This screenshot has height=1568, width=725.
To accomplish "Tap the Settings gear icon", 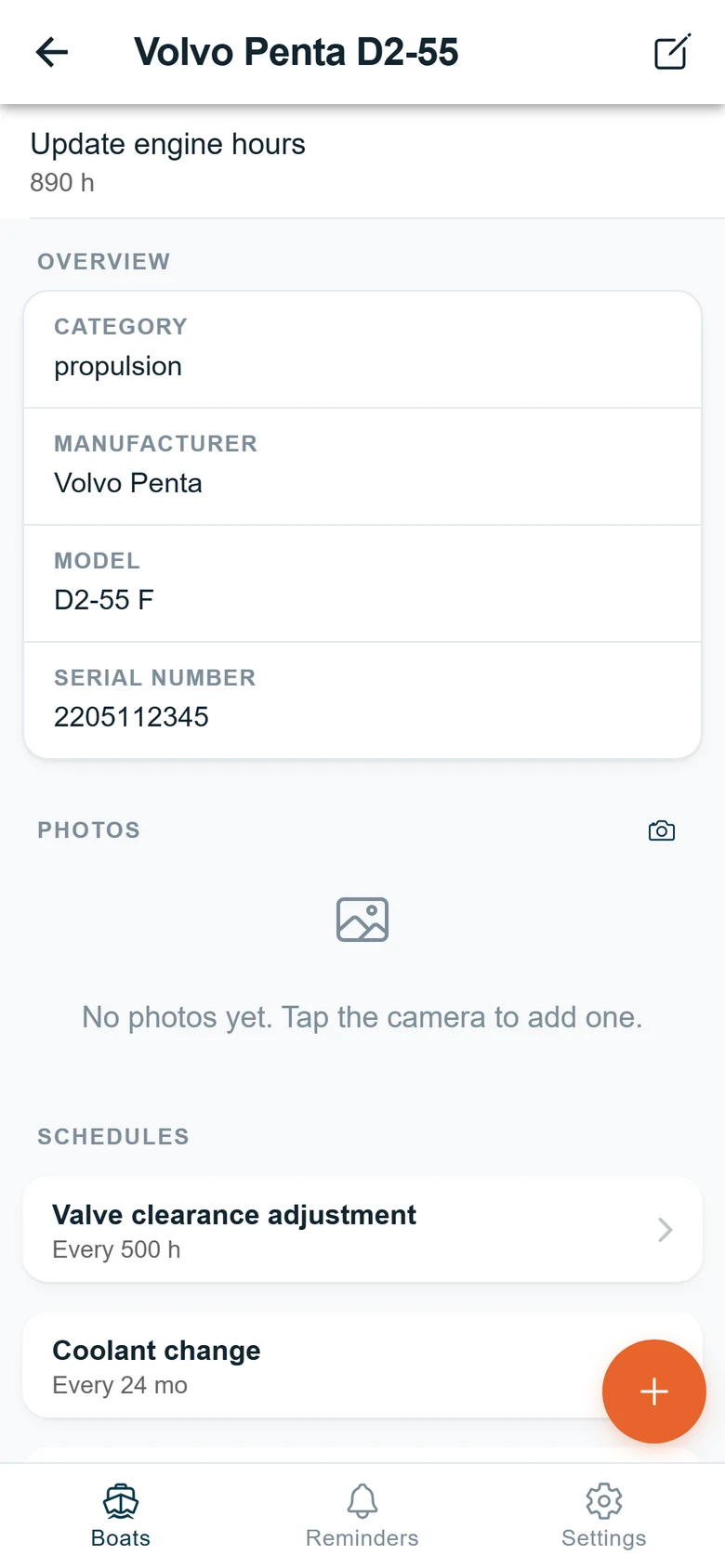I will [604, 1501].
